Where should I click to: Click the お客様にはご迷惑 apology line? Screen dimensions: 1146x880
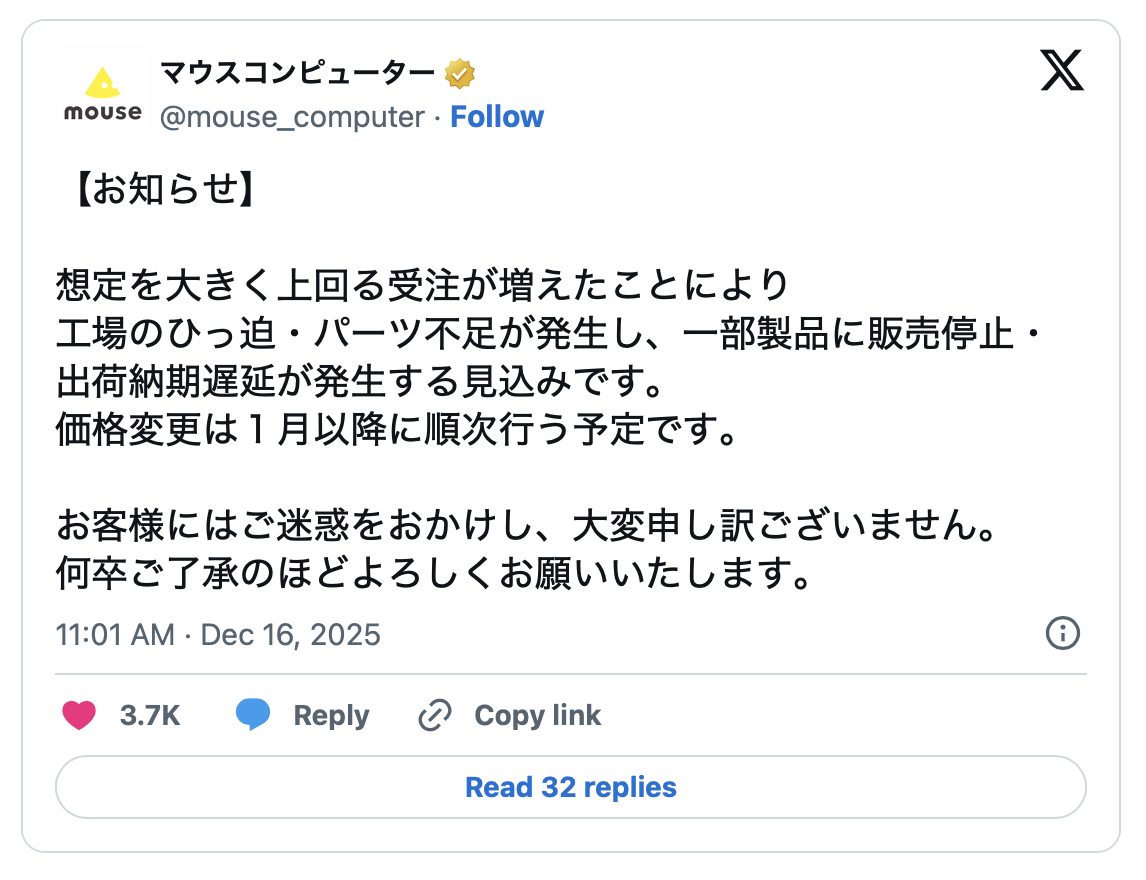[x=526, y=525]
